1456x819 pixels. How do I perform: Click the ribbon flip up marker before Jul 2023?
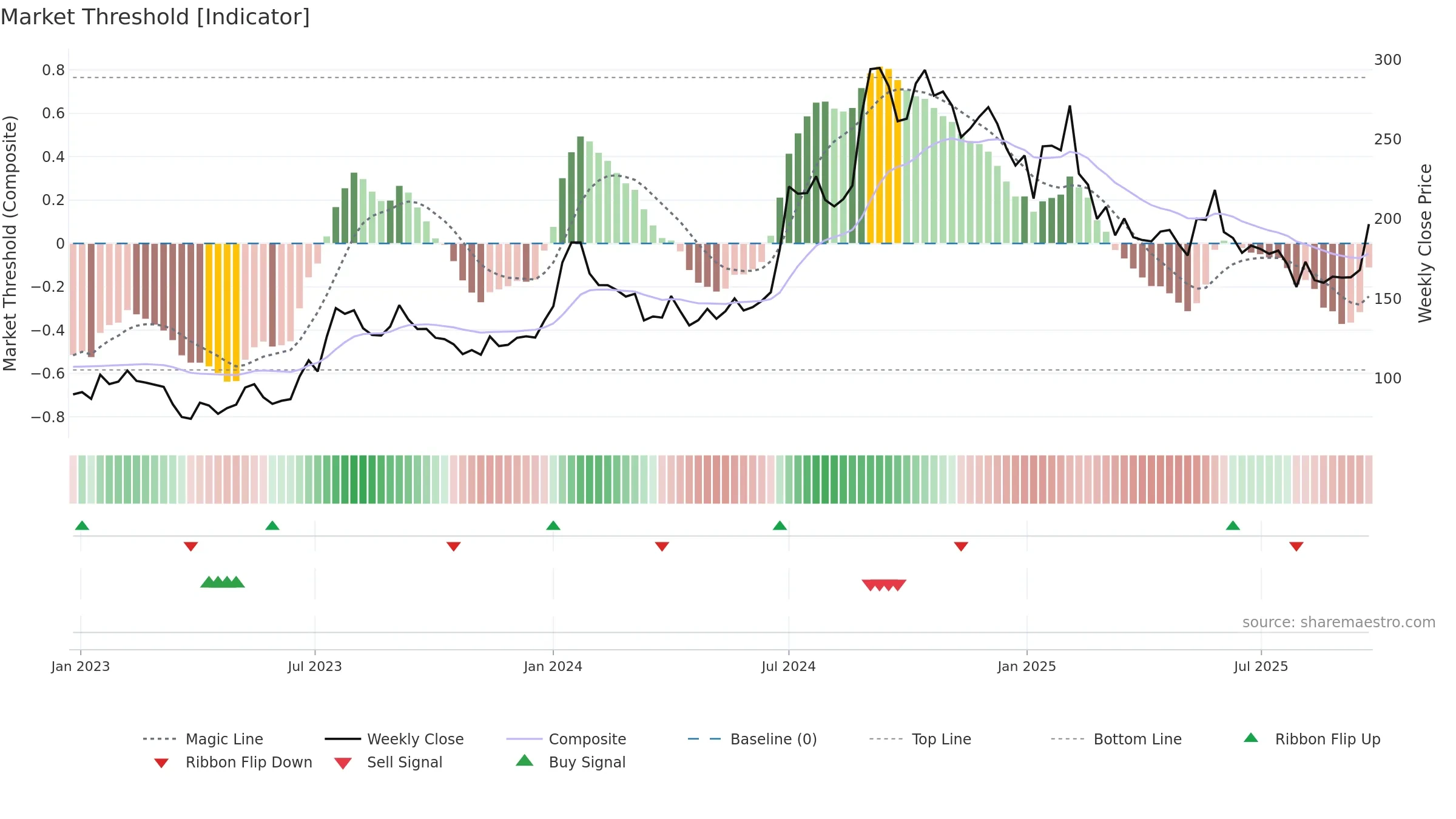pos(272,525)
